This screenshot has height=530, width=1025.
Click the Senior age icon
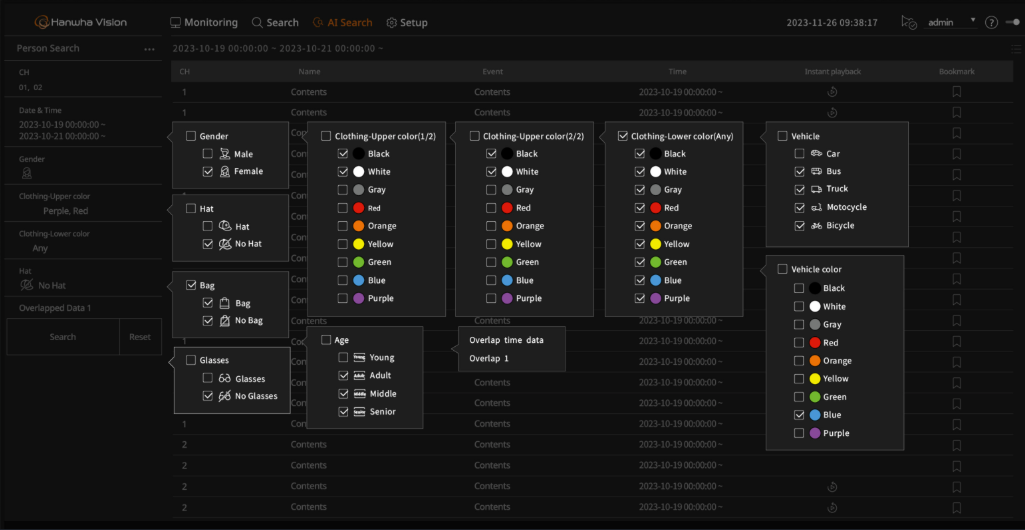click(x=359, y=412)
